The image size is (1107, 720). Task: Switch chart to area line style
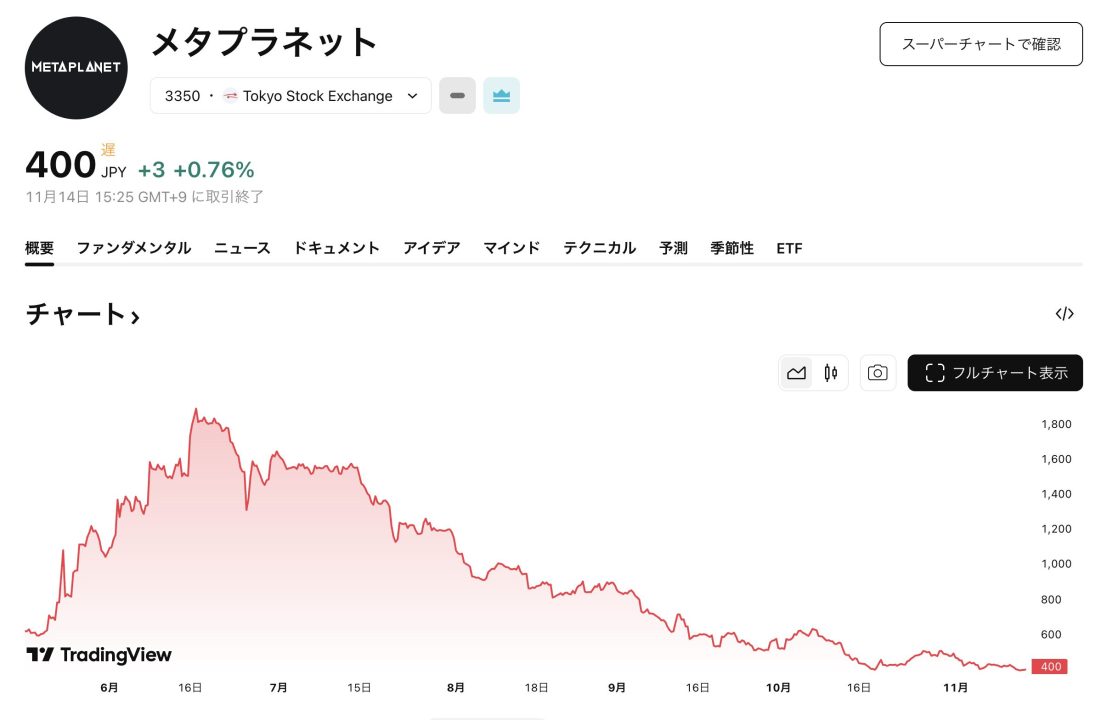click(796, 373)
